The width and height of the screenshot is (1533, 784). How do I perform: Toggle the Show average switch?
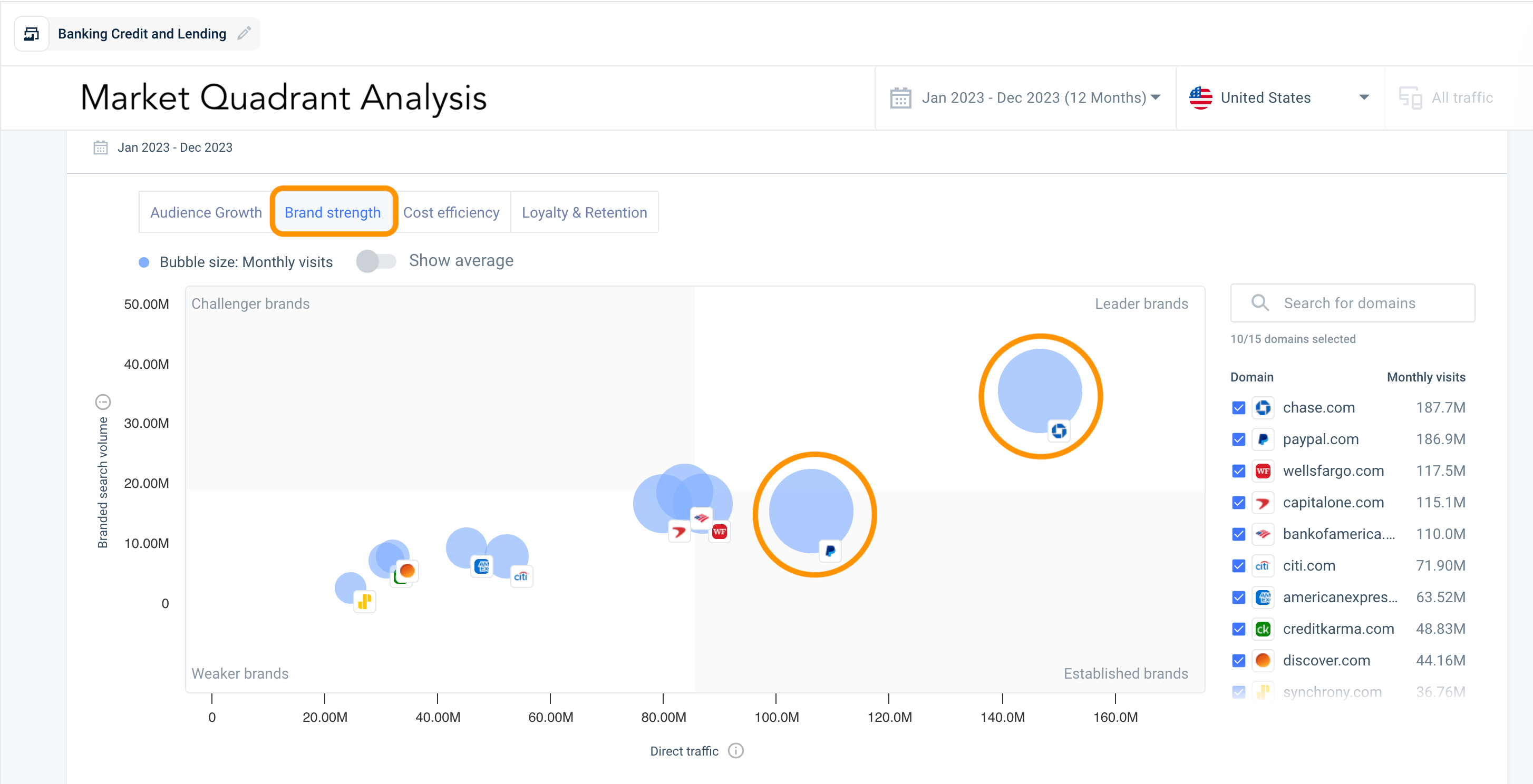376,261
